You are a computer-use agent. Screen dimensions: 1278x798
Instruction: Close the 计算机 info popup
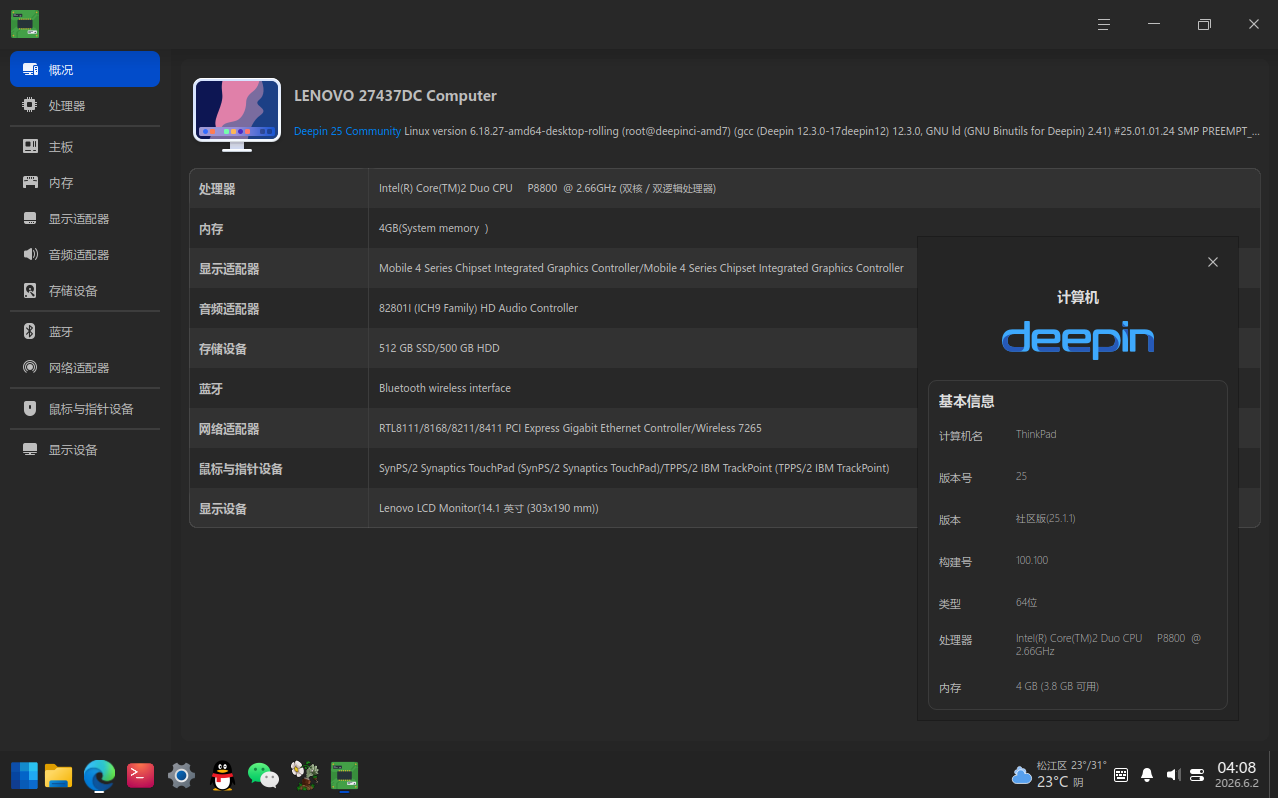[x=1213, y=262]
